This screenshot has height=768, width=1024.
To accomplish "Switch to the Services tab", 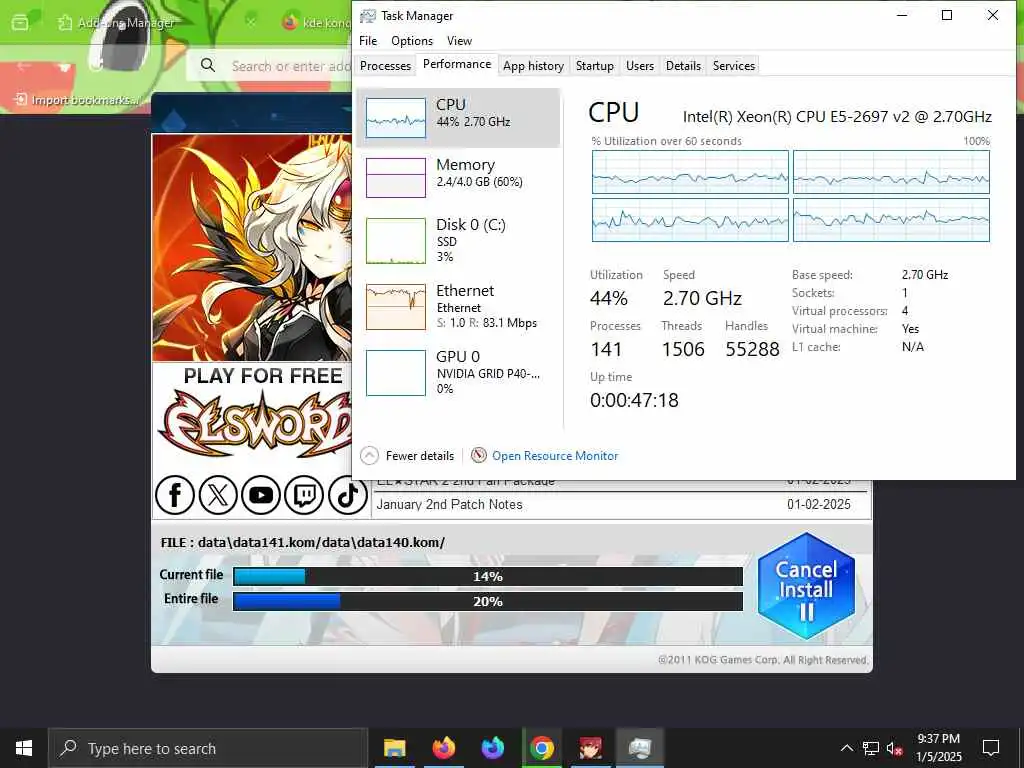I will pyautogui.click(x=733, y=65).
